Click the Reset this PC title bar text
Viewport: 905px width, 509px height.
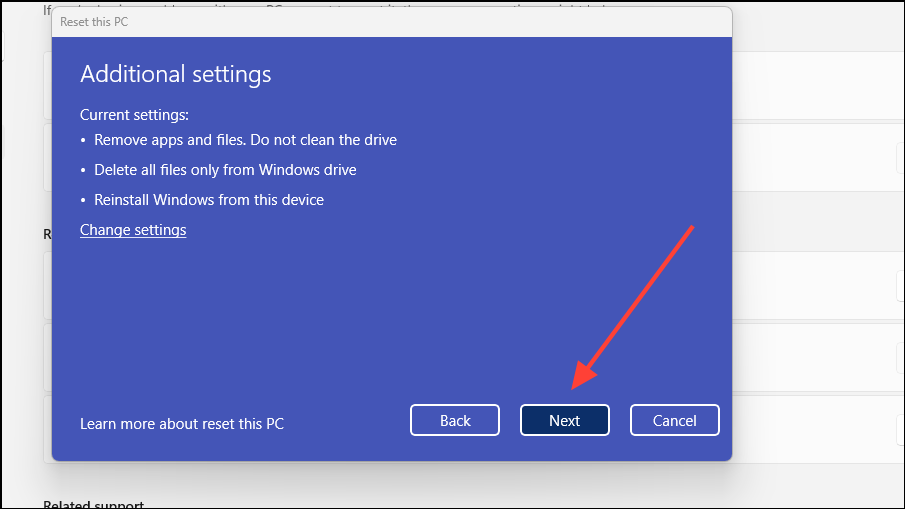click(x=94, y=22)
